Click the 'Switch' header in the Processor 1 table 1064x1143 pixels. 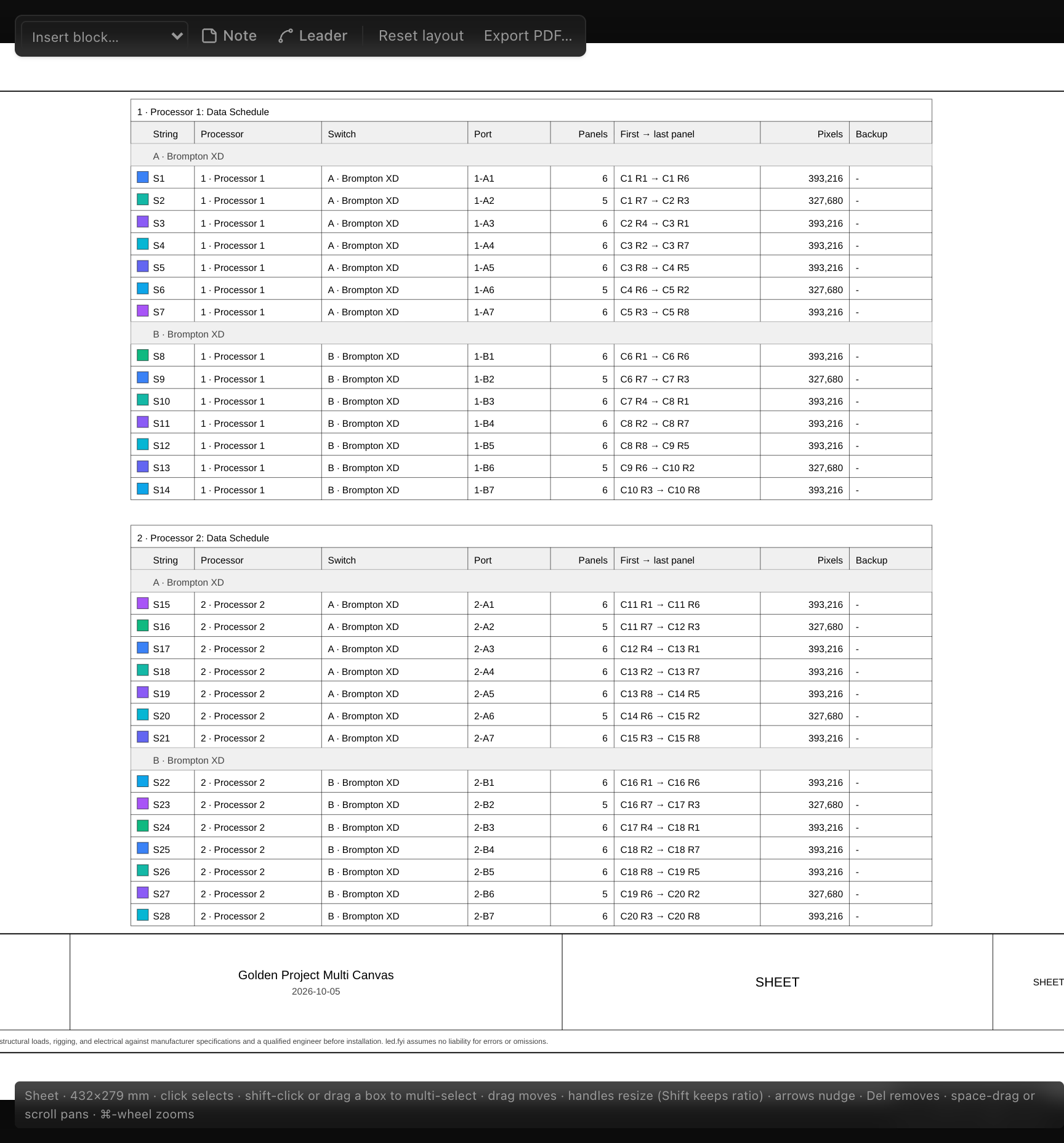click(342, 134)
